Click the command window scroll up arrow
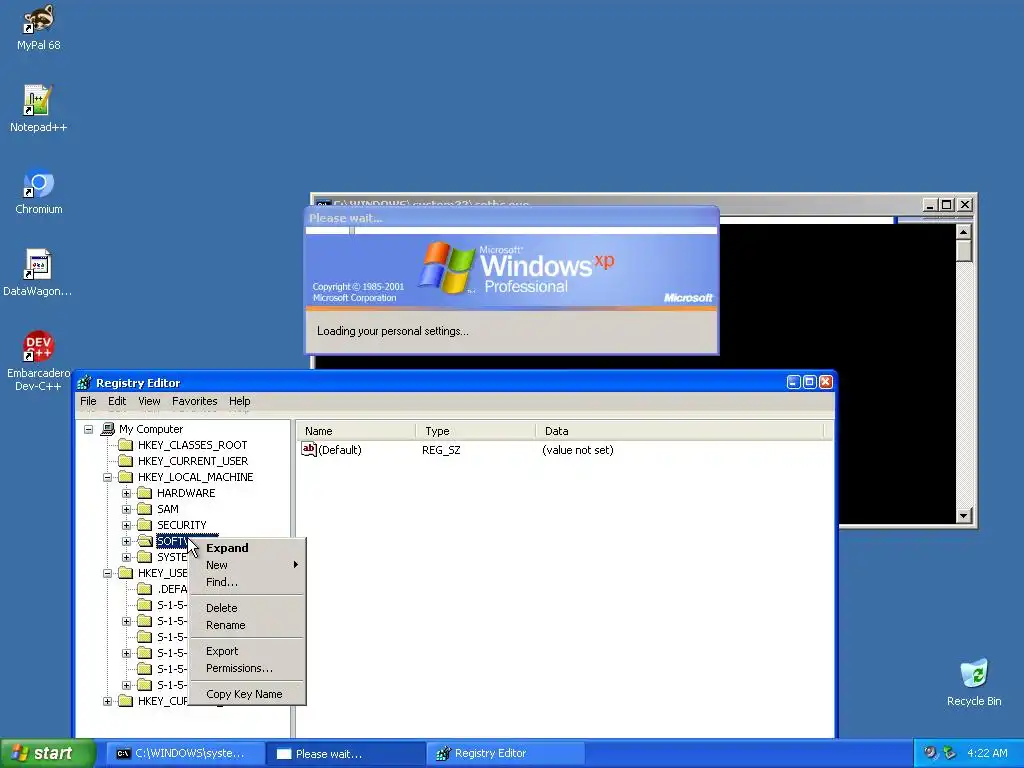 click(x=964, y=232)
